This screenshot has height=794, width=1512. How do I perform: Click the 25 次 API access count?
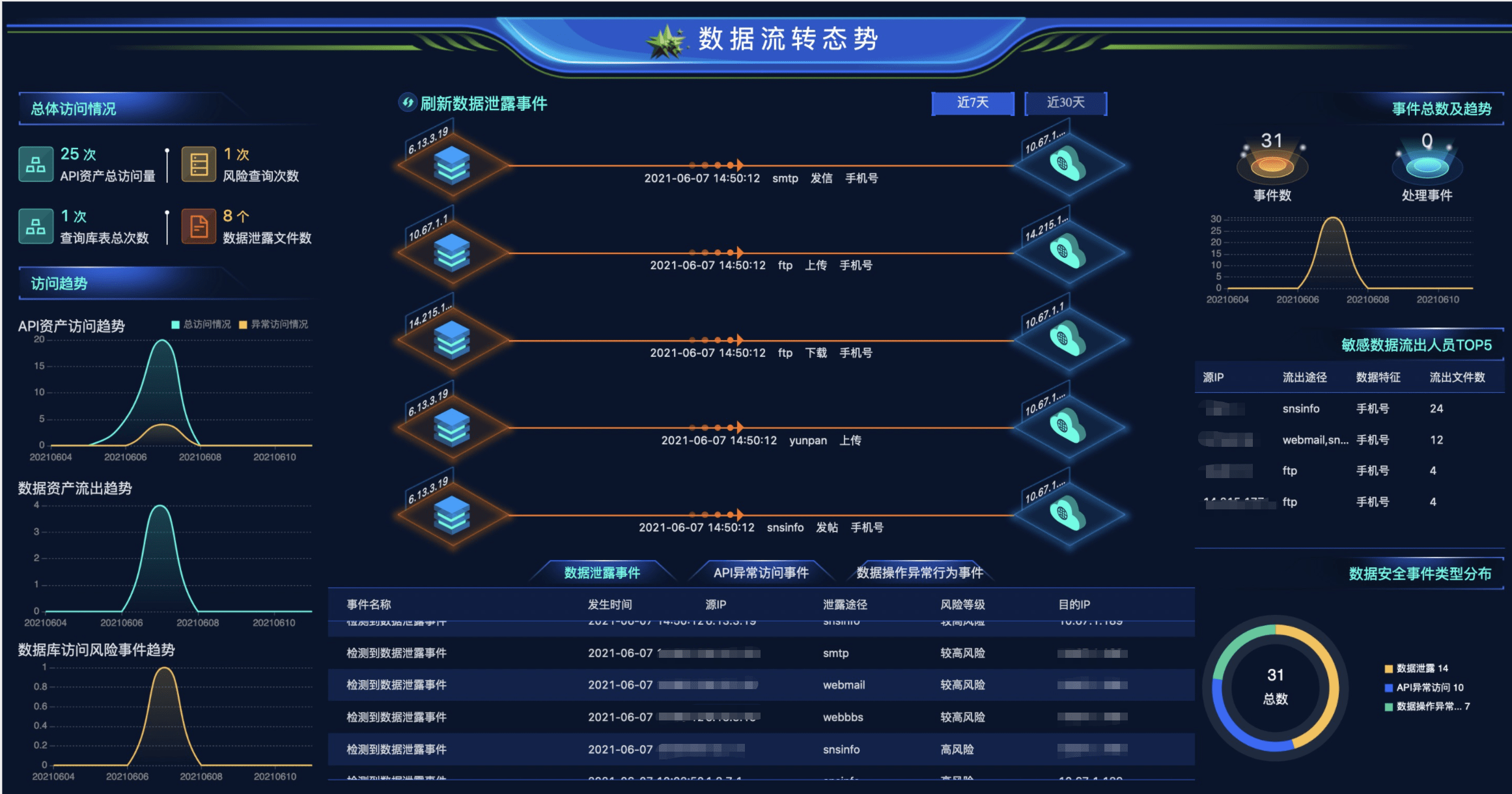pyautogui.click(x=78, y=154)
